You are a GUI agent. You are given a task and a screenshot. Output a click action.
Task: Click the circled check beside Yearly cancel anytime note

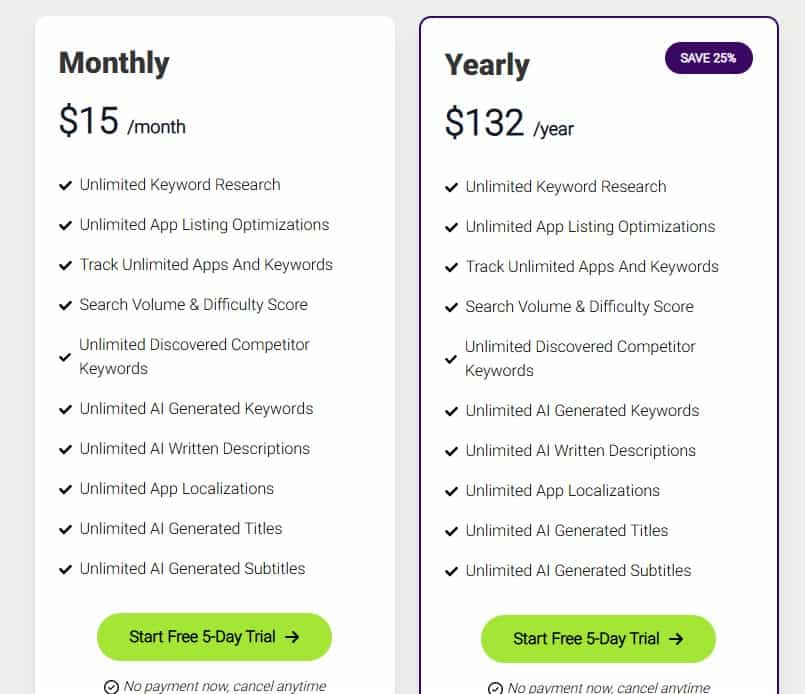coord(495,688)
